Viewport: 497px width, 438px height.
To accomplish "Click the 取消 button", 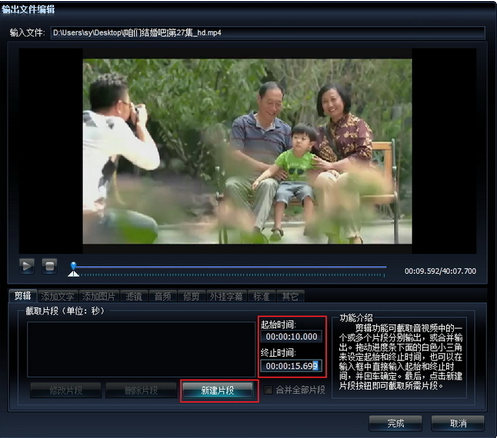I will coord(458,423).
